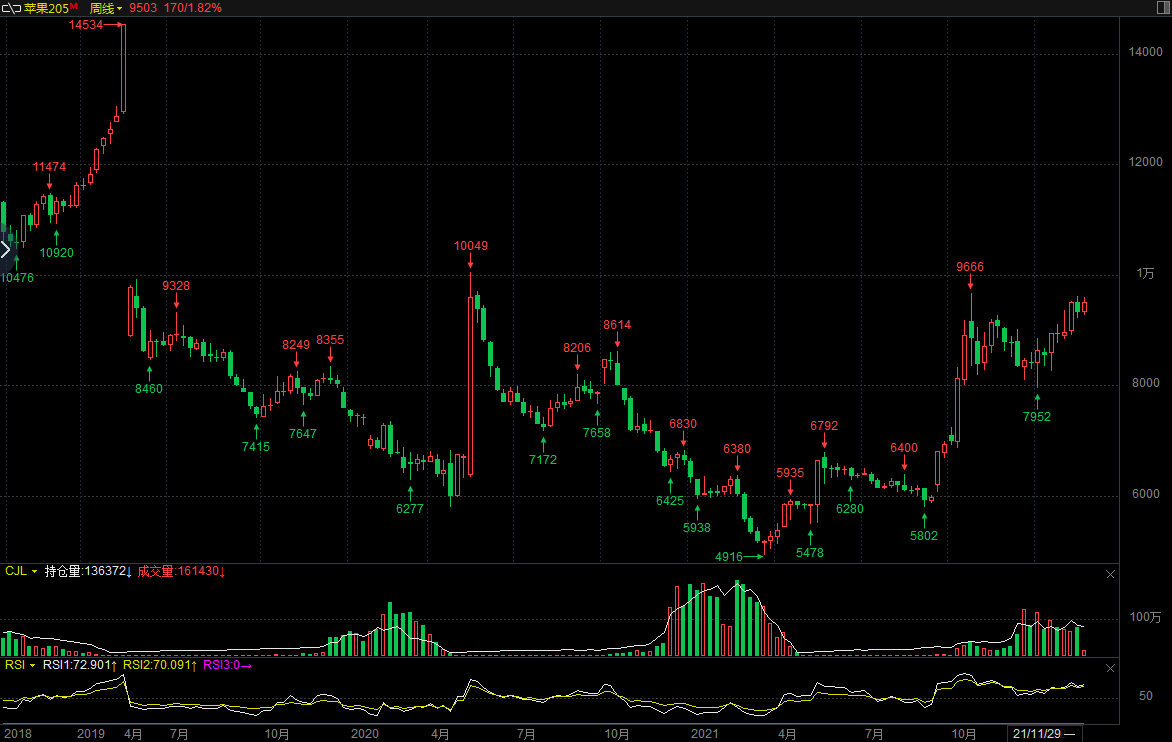Click the RSI1:72.901 value label
The image size is (1172, 742).
pyautogui.click(x=80, y=665)
